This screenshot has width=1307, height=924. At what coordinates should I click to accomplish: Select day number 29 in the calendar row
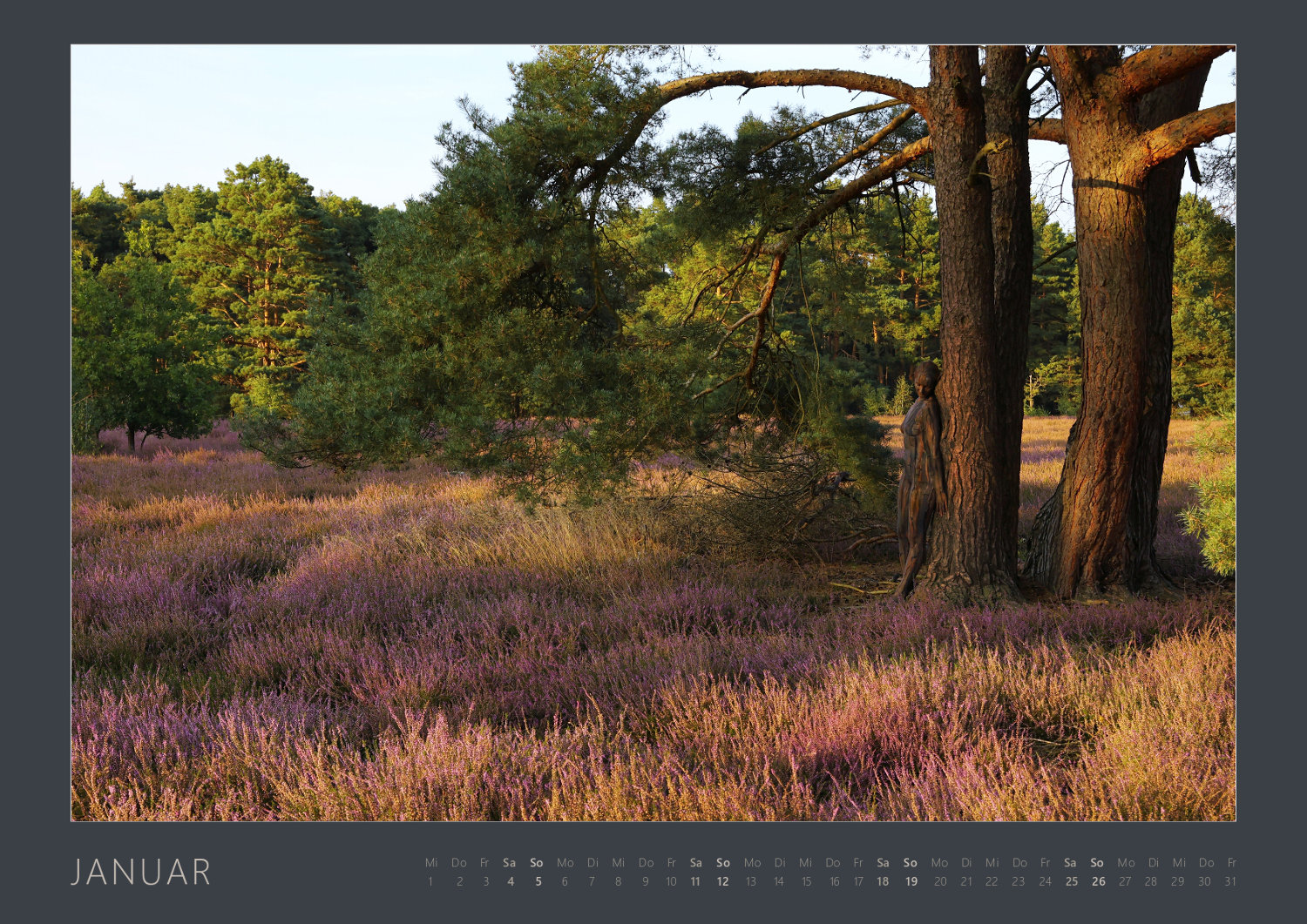(1178, 881)
